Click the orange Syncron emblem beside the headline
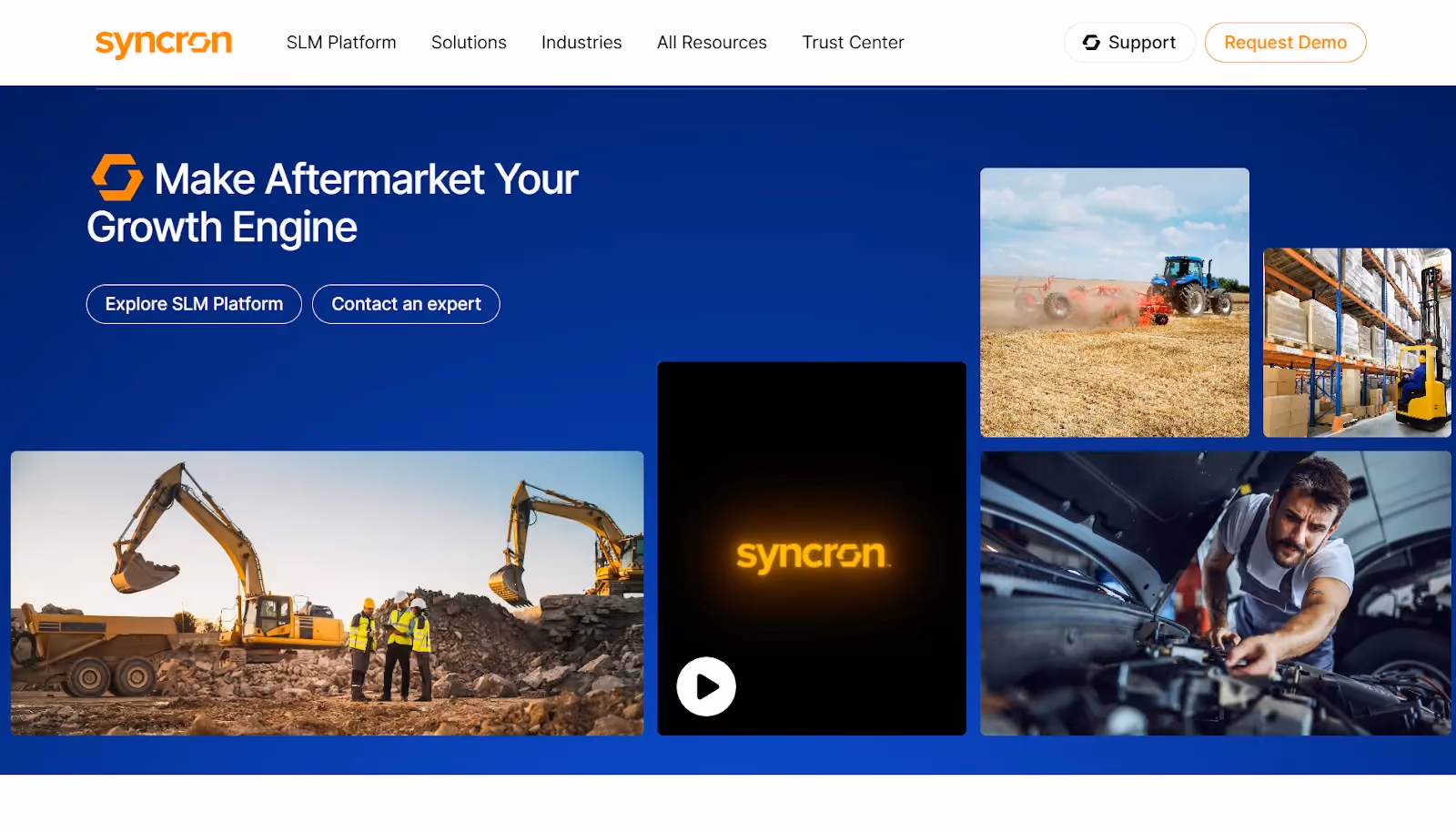This screenshot has width=1456, height=832. 117,177
